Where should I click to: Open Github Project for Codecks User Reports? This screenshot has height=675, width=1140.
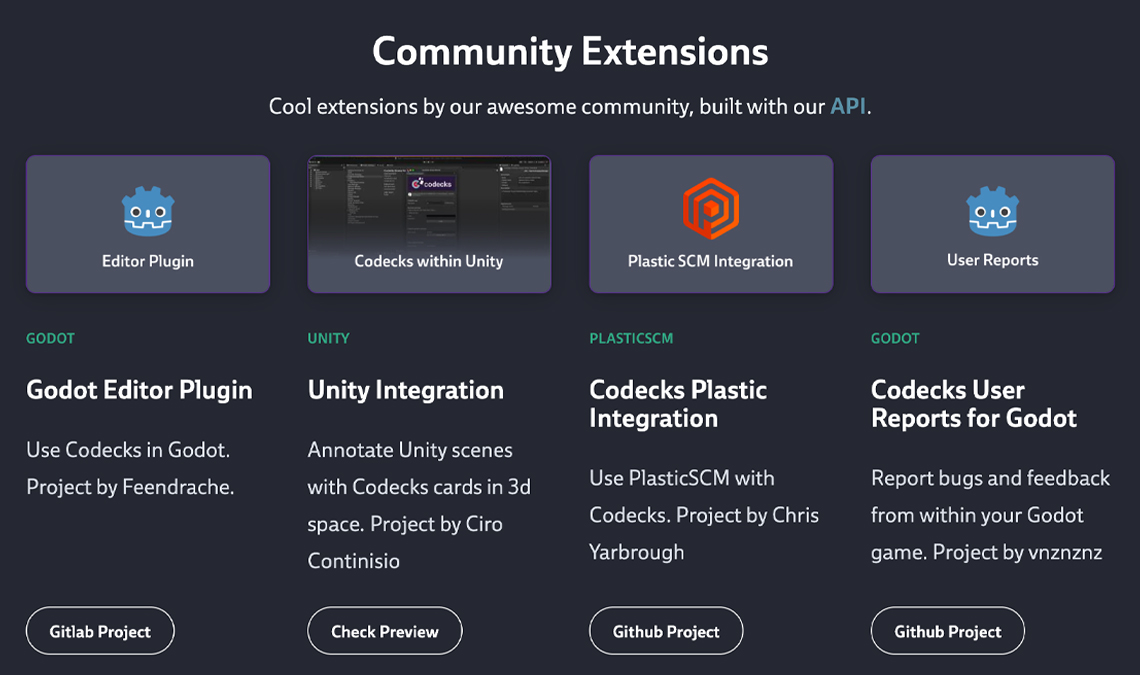[947, 631]
